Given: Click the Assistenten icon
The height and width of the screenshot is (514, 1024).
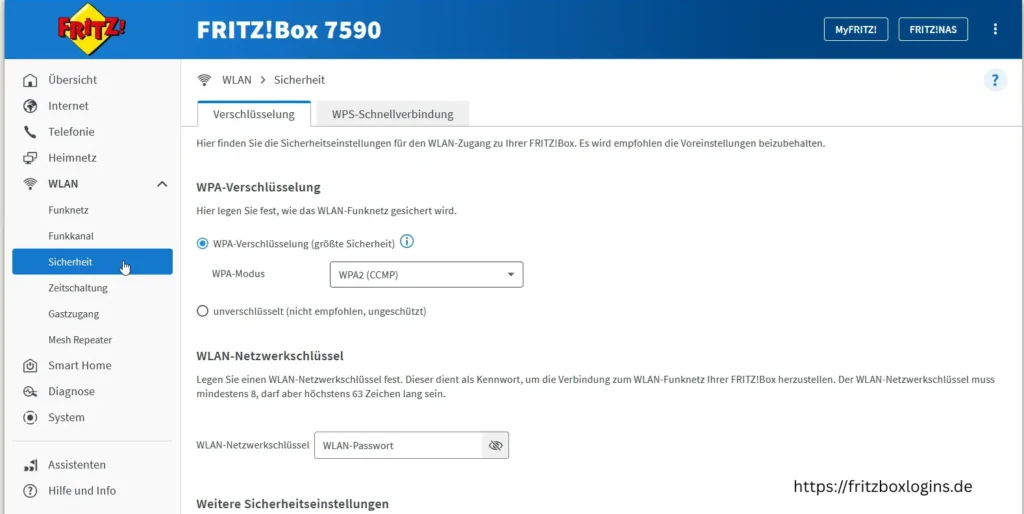Looking at the screenshot, I should [x=30, y=465].
